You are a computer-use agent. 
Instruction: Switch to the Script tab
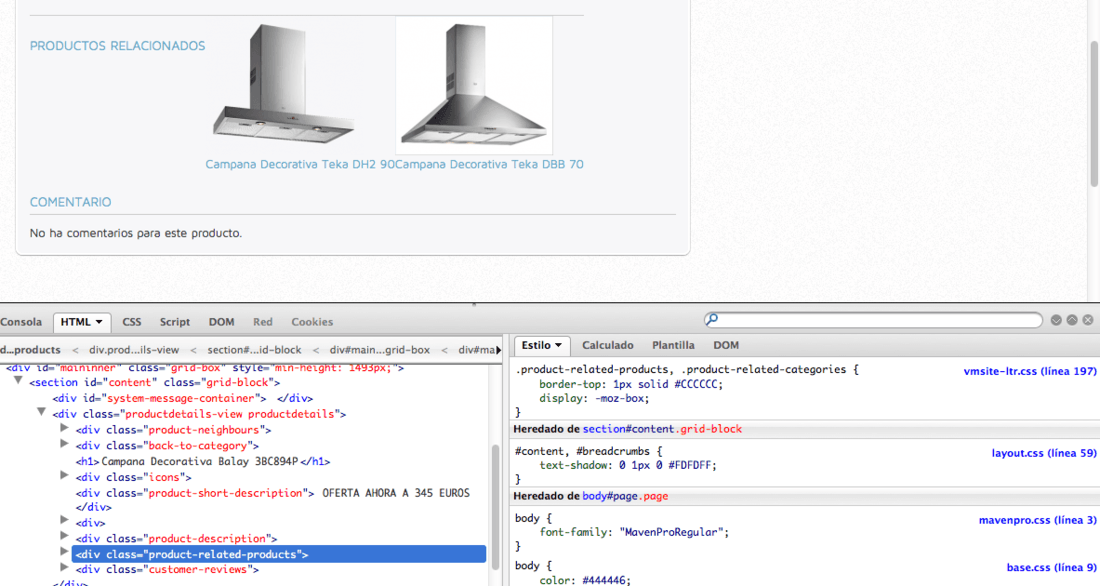tap(175, 322)
